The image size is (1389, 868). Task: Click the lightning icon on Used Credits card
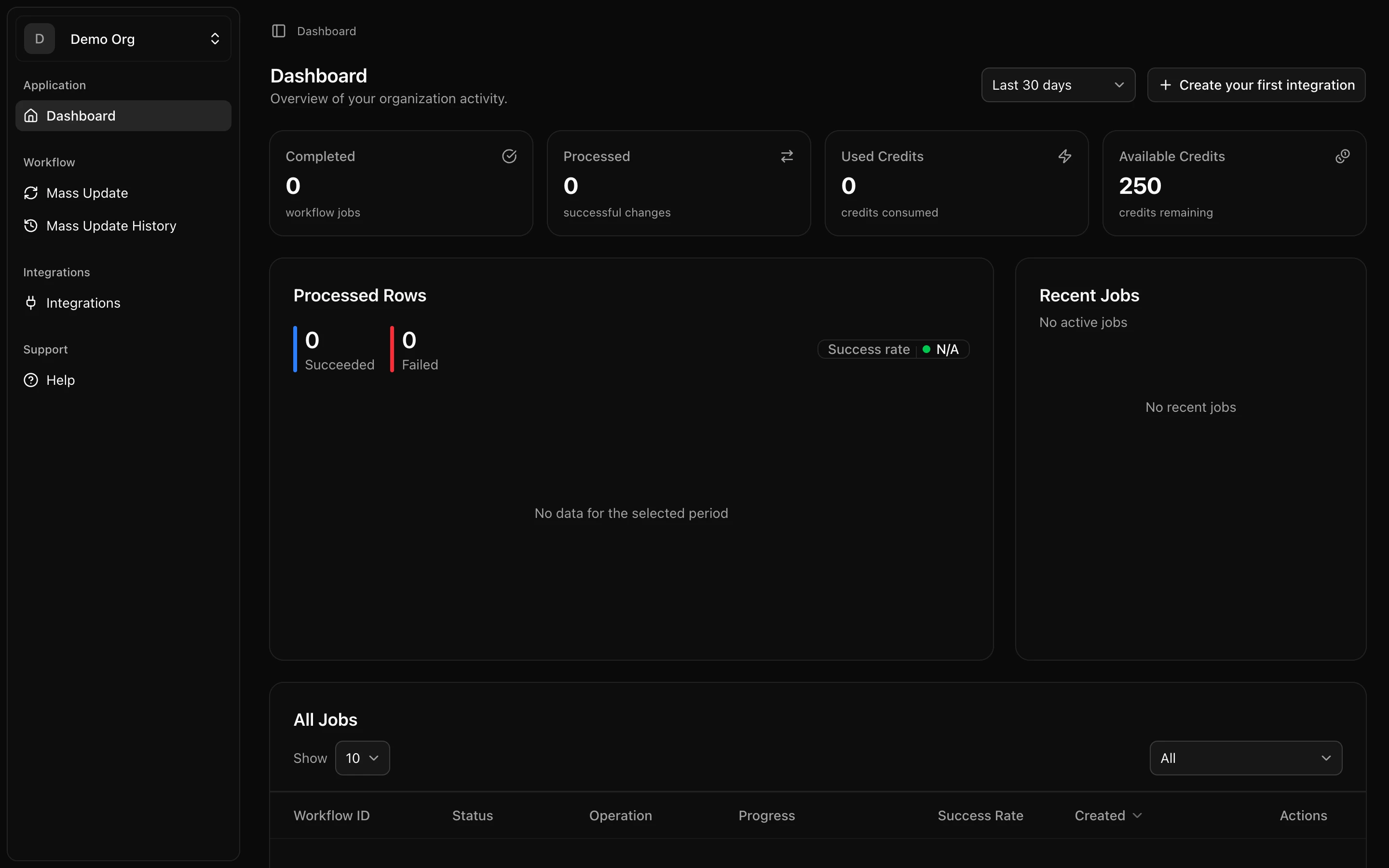(x=1065, y=156)
